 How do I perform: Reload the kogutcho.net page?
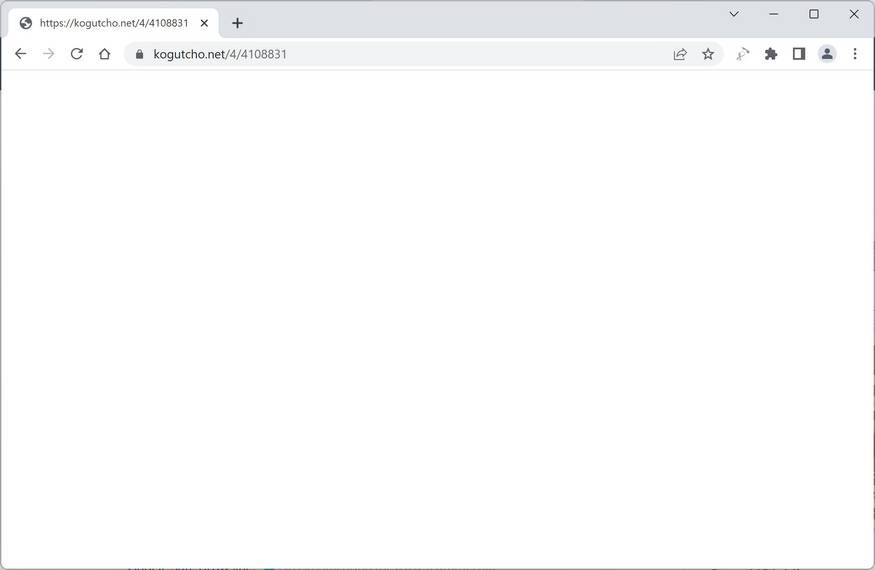(76, 54)
